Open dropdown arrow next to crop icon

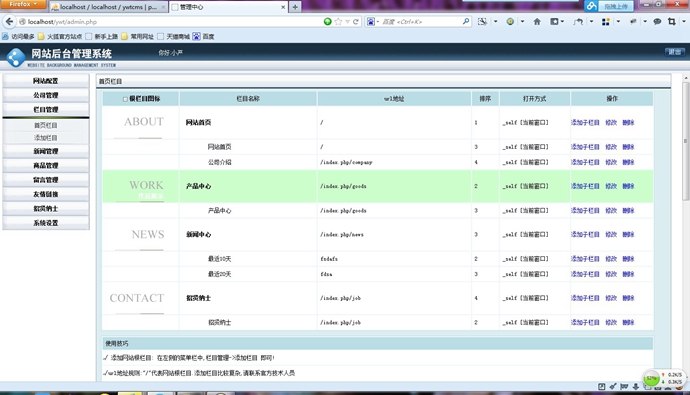point(683,22)
